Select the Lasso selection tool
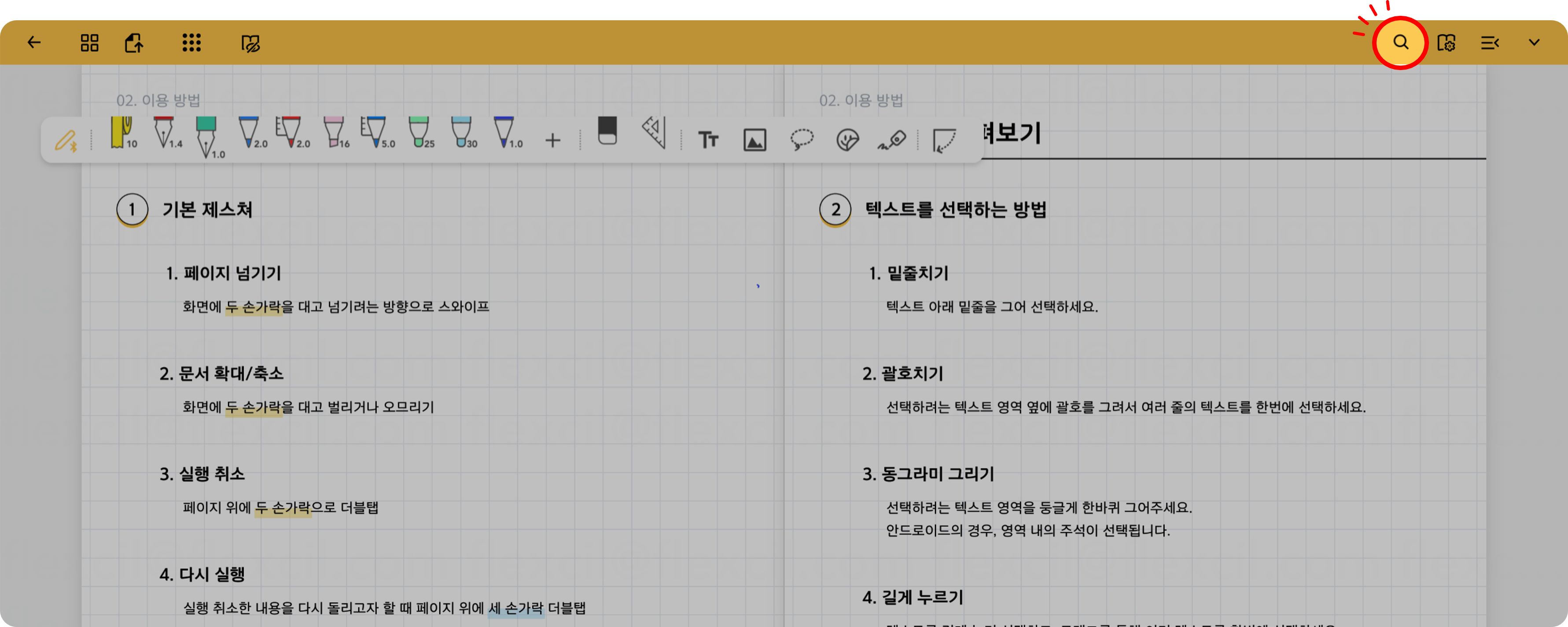 (802, 140)
